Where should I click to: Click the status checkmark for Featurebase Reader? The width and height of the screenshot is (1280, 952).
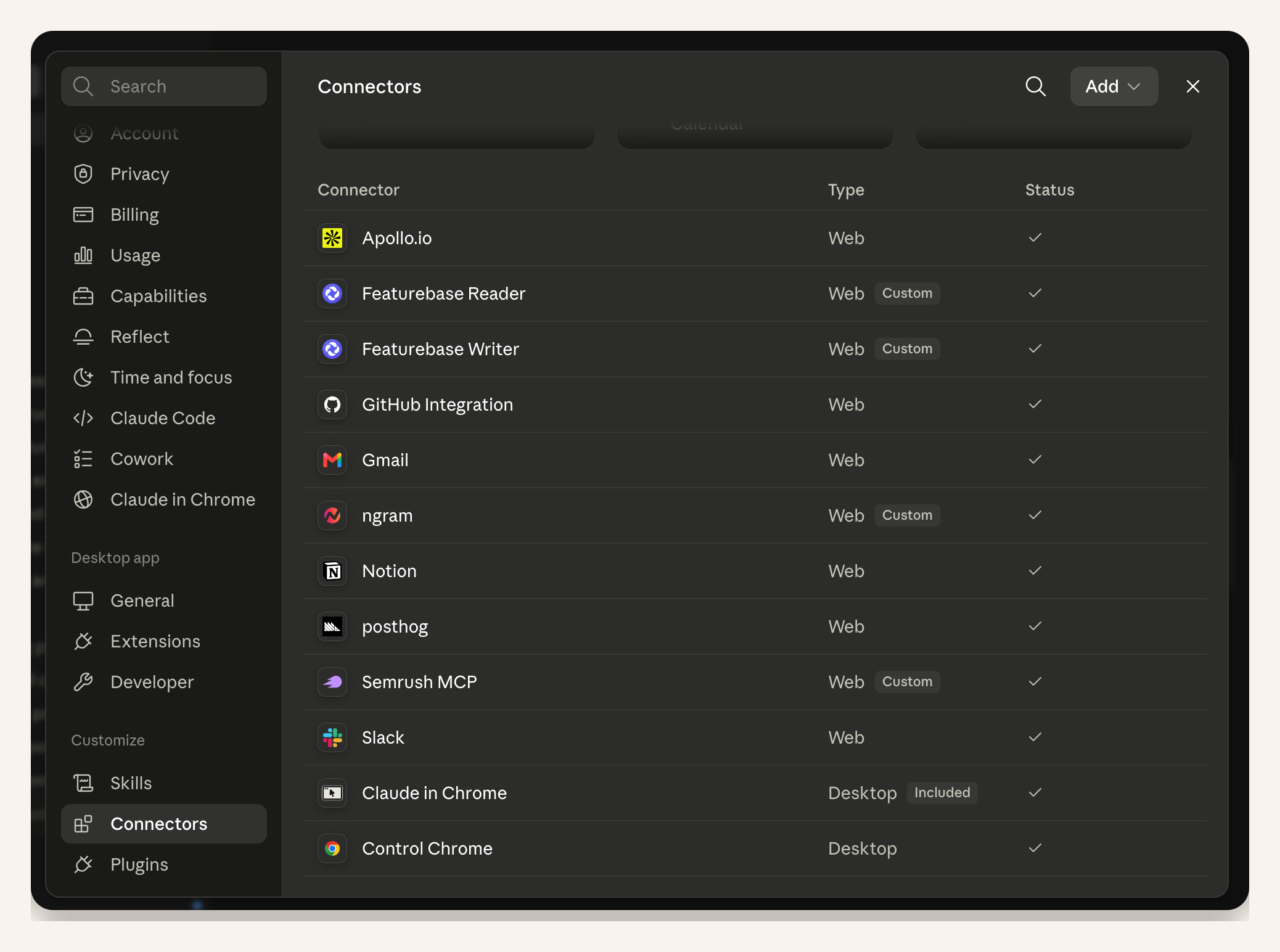(x=1035, y=293)
